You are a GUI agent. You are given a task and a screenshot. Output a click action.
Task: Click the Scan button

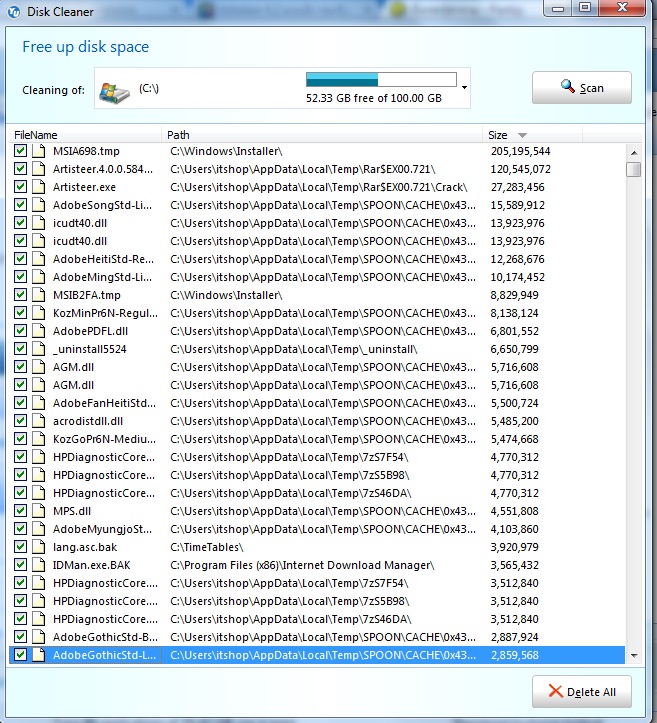[581, 88]
